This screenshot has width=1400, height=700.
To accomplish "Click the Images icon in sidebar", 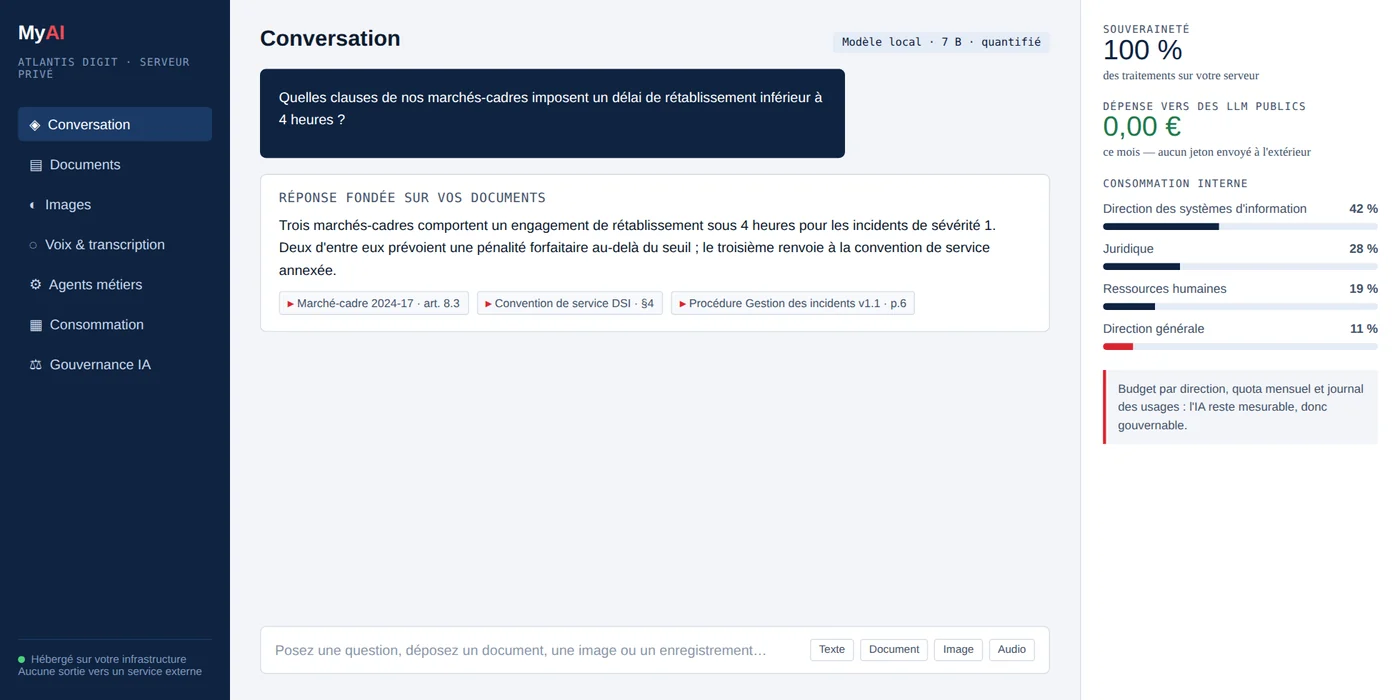I will pos(32,205).
